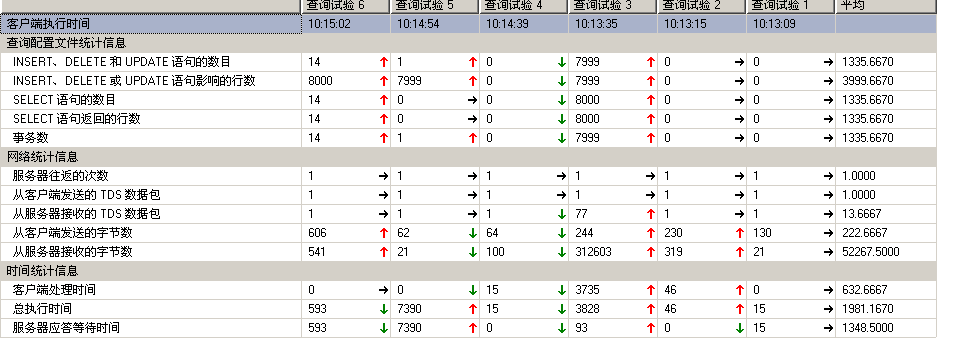Click the red up arrow beside 606
Viewport: 959px width, 364px height.
[x=383, y=233]
